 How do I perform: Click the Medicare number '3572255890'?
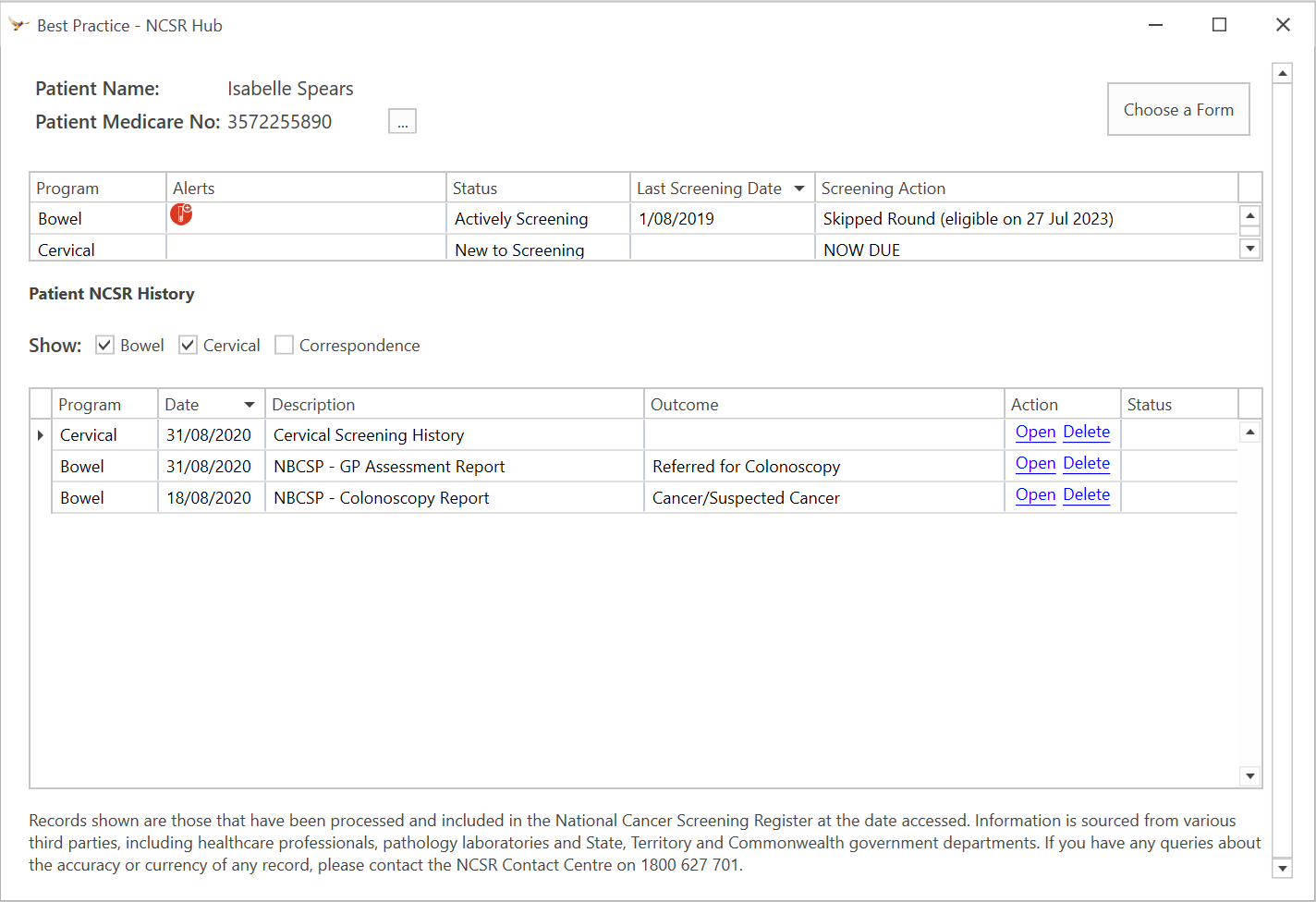(279, 122)
